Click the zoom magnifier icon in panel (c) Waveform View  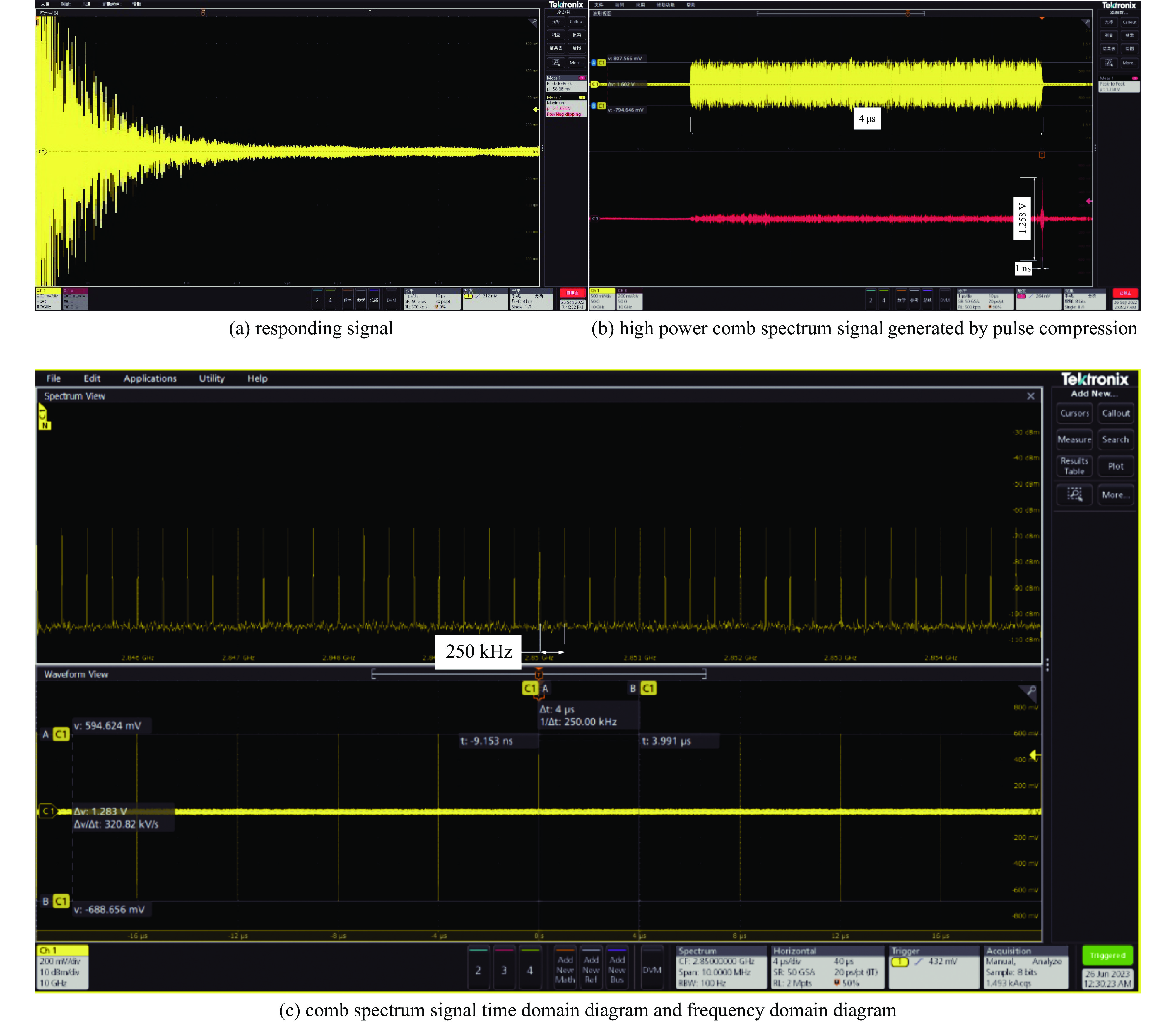[x=1030, y=692]
